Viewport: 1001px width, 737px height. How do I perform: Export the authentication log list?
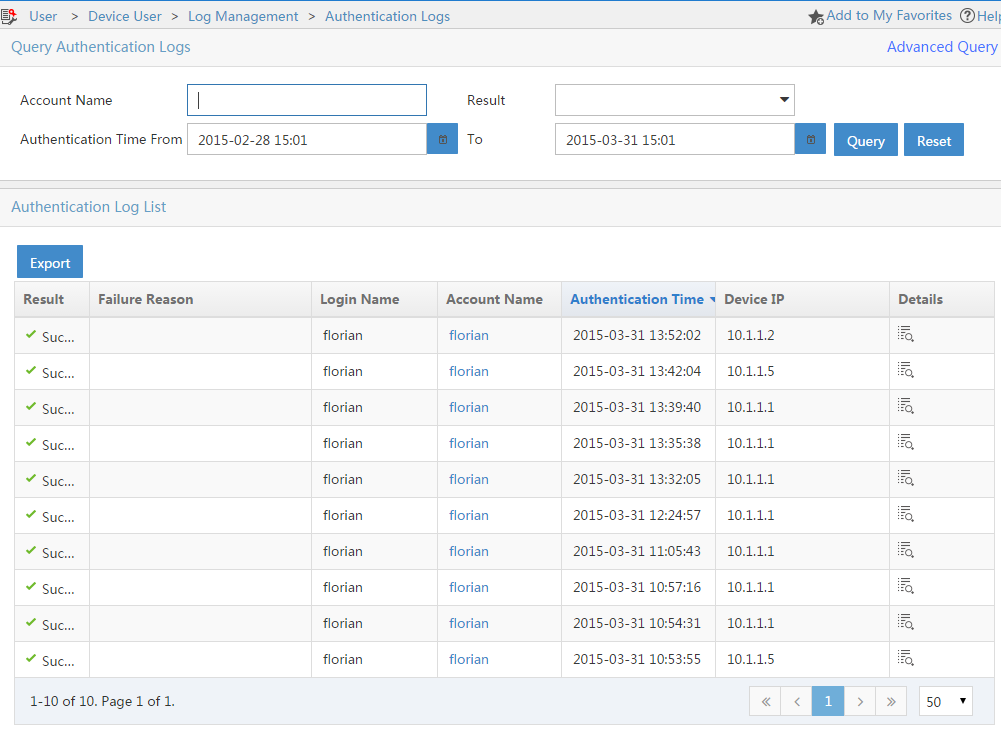point(50,262)
